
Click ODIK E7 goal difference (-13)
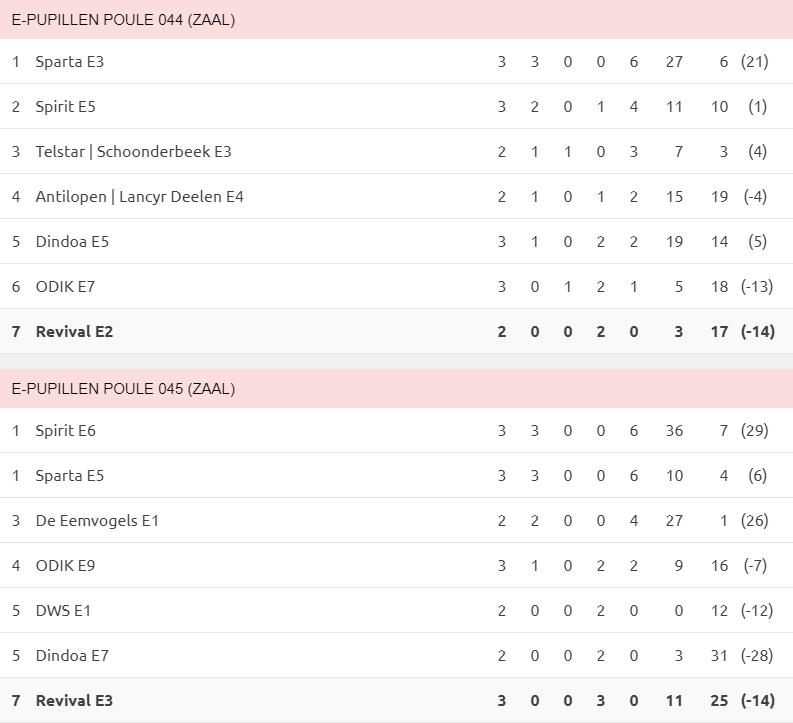point(757,287)
